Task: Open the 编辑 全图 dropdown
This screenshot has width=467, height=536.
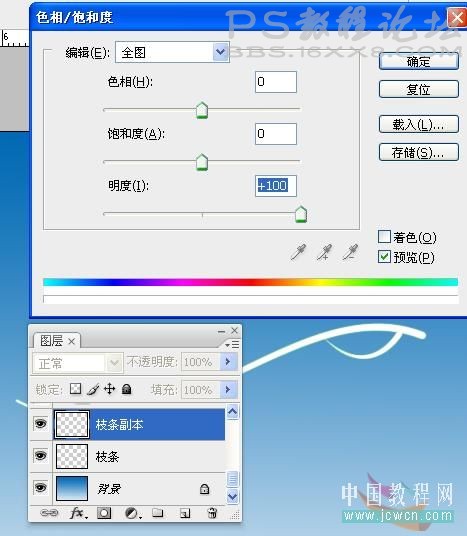Action: [x=172, y=52]
